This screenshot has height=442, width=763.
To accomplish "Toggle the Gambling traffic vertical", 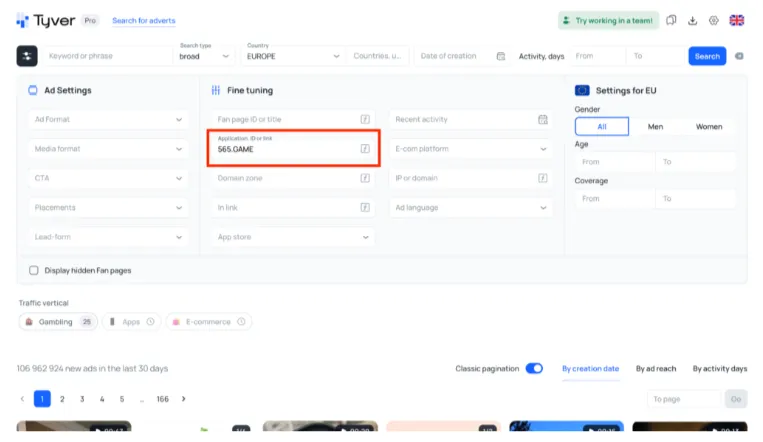I will [x=58, y=322].
